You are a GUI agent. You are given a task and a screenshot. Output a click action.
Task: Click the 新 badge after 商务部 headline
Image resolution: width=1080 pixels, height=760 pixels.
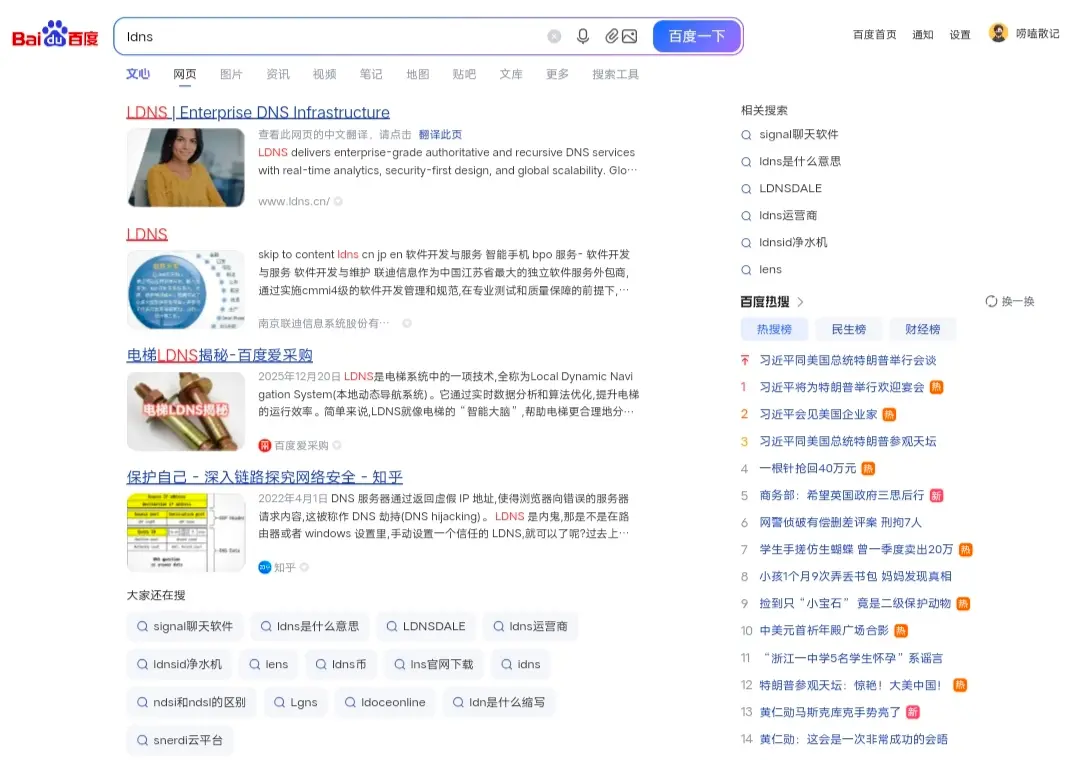pyautogui.click(x=936, y=495)
